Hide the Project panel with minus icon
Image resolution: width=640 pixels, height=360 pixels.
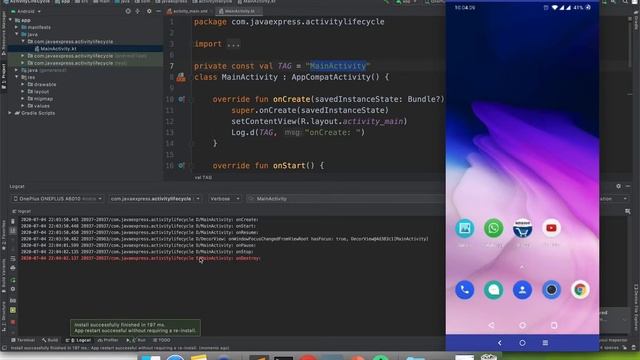click(158, 11)
